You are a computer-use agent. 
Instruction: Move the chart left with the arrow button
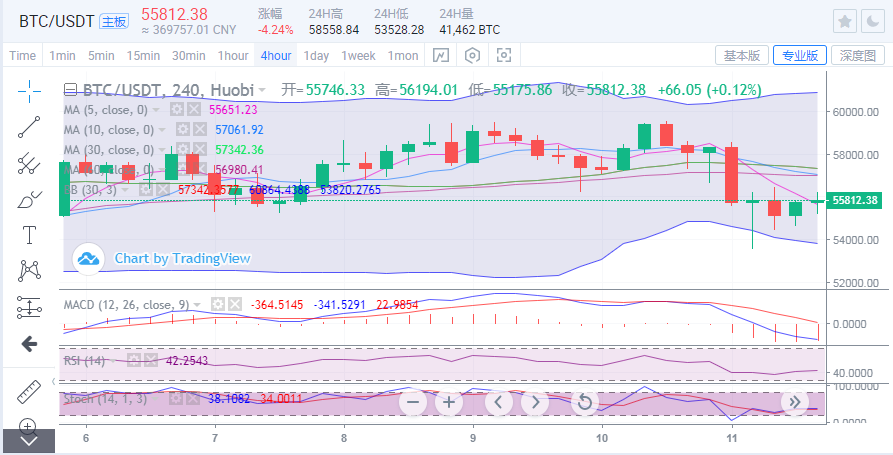pyautogui.click(x=499, y=403)
